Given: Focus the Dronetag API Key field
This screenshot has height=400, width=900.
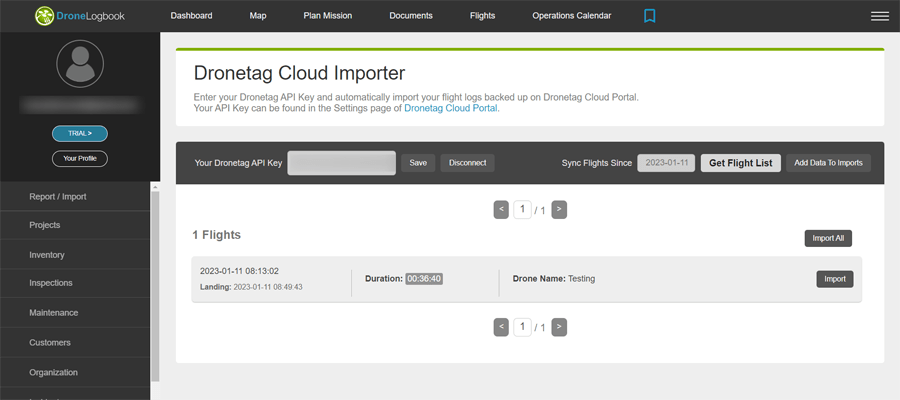Looking at the screenshot, I should tap(342, 163).
